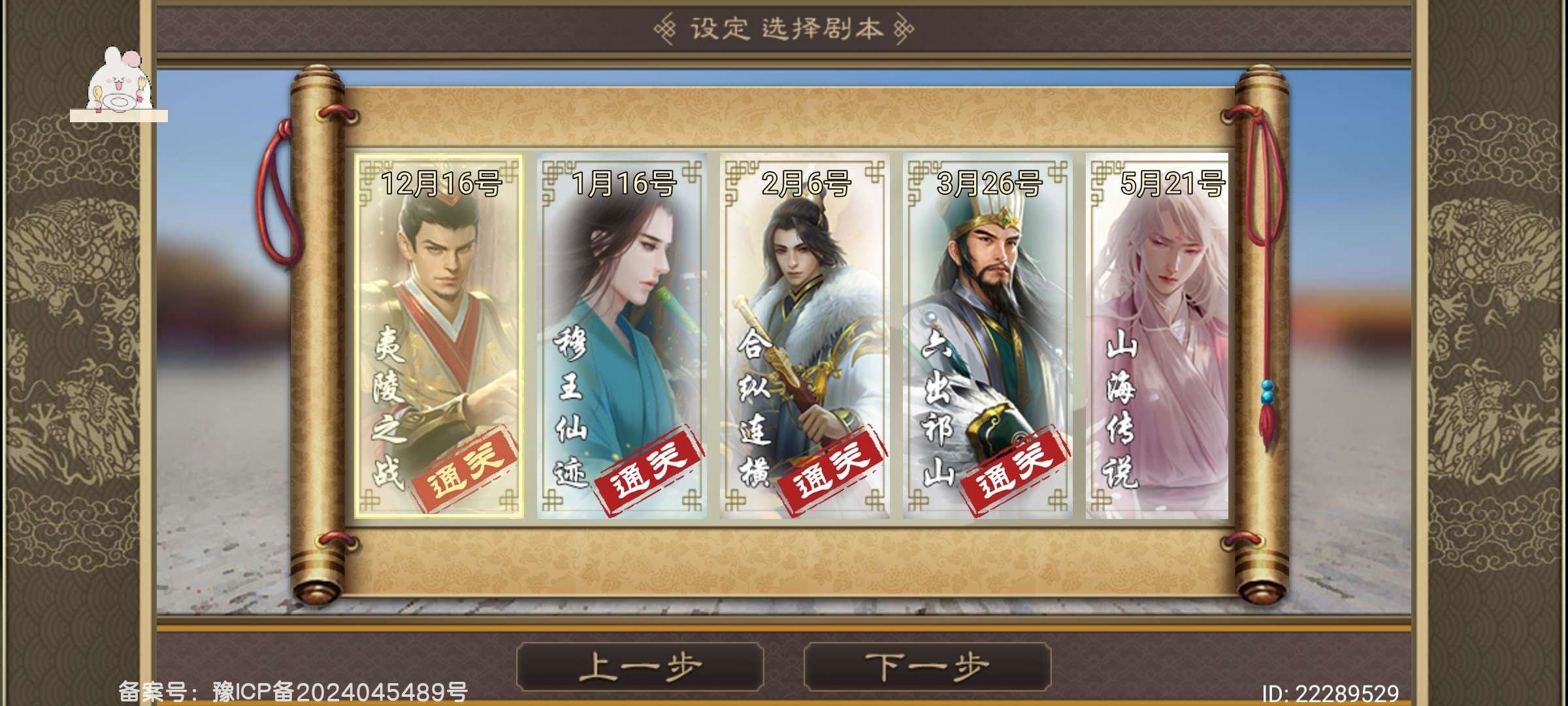The image size is (1568, 706).
Task: Click the 12月16号 date label
Action: (x=441, y=184)
